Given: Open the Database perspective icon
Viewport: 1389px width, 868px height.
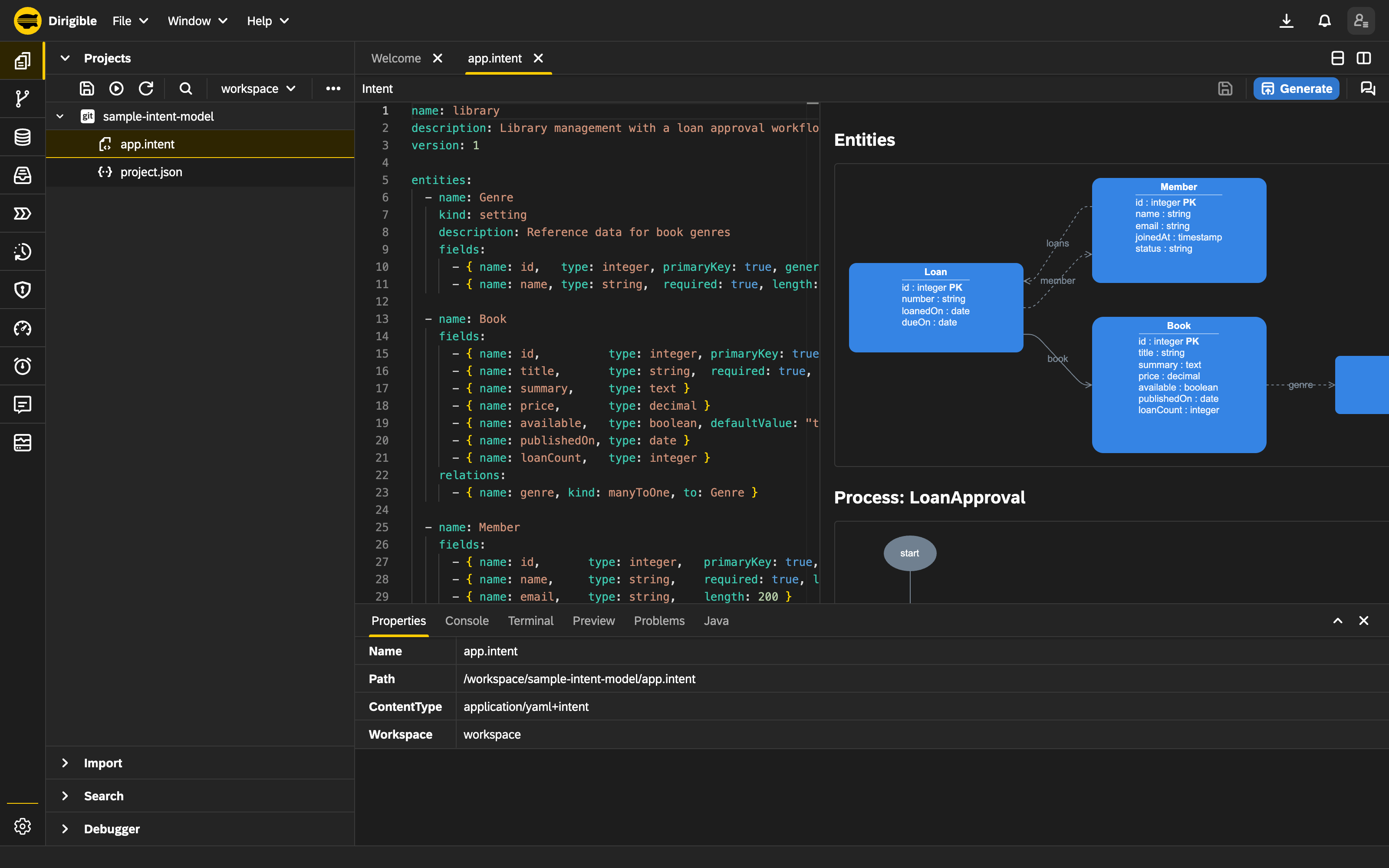Looking at the screenshot, I should pos(23,137).
